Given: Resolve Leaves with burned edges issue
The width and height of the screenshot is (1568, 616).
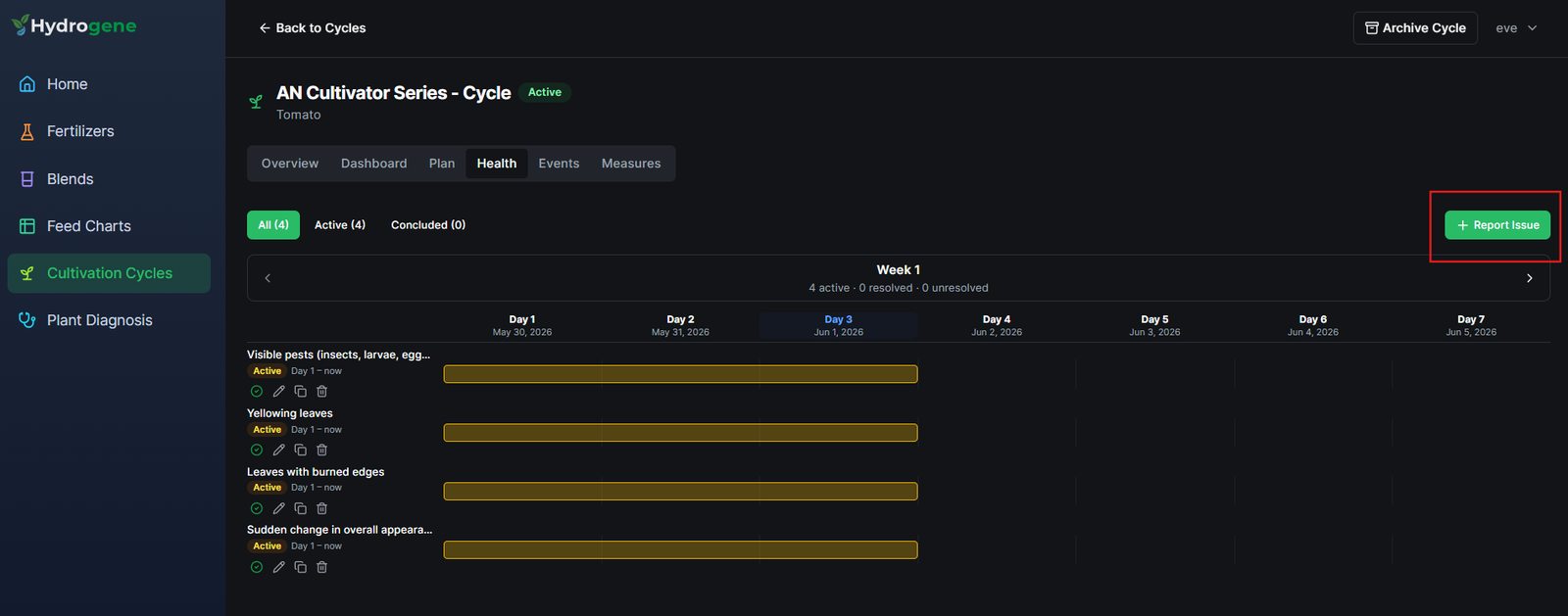Looking at the screenshot, I should pos(257,508).
